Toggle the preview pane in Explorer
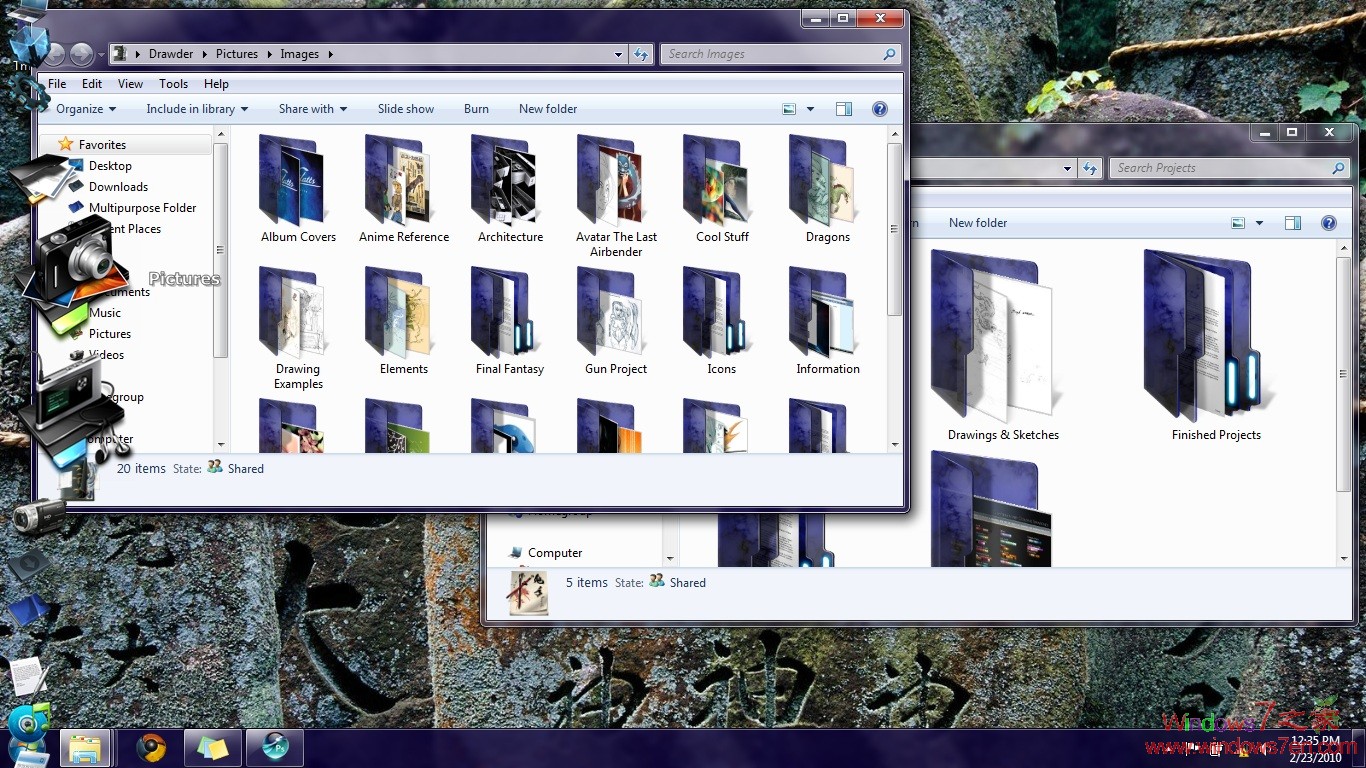This screenshot has height=768, width=1366. tap(843, 108)
